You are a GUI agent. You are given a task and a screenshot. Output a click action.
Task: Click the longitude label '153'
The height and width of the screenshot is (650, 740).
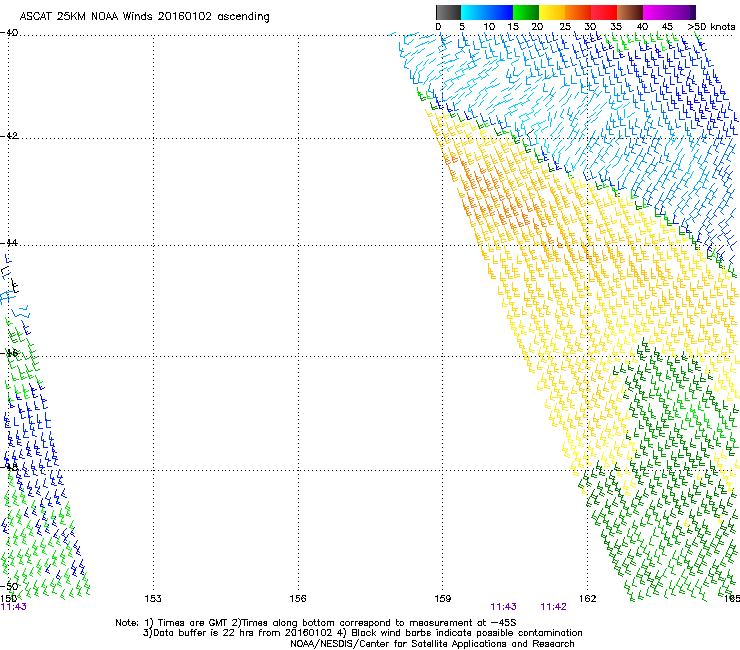click(x=153, y=599)
